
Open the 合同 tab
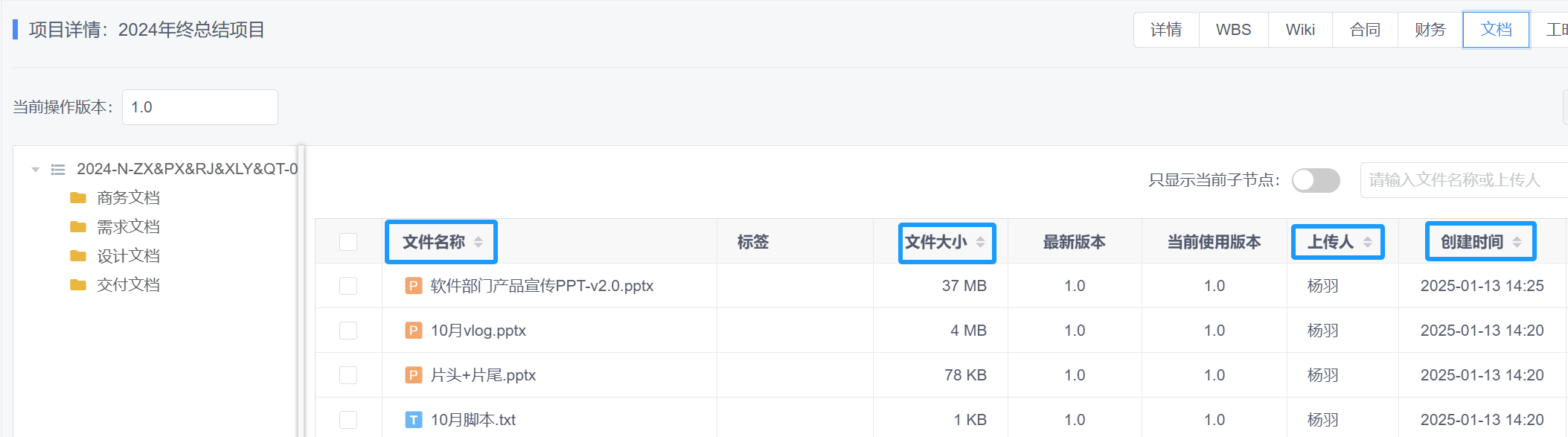click(1365, 30)
